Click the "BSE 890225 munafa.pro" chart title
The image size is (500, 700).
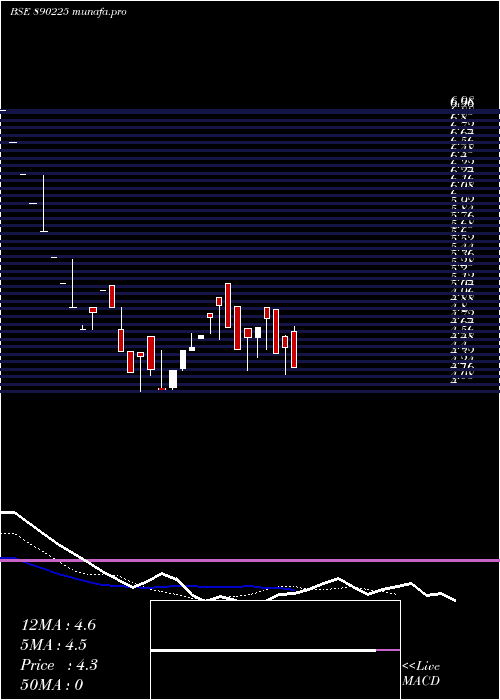(68, 12)
